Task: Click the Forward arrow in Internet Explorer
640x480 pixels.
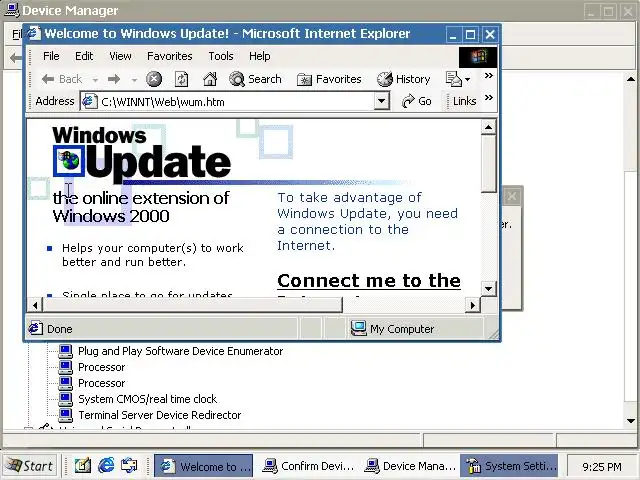Action: coord(114,79)
